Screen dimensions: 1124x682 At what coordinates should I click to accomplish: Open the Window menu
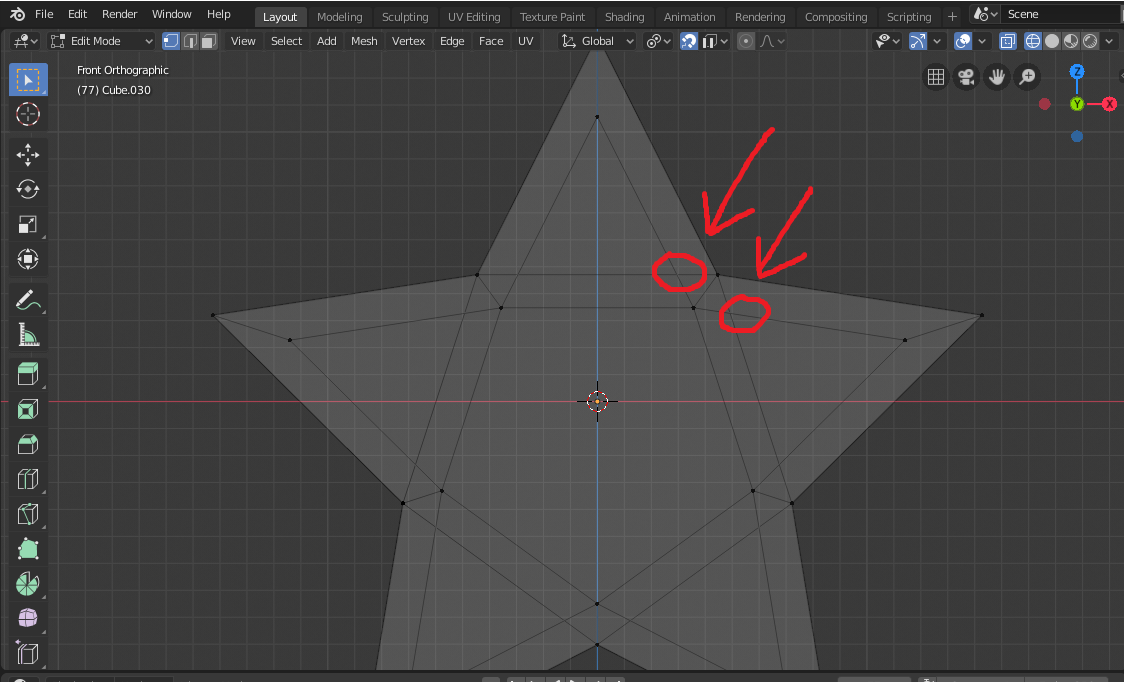coord(171,14)
